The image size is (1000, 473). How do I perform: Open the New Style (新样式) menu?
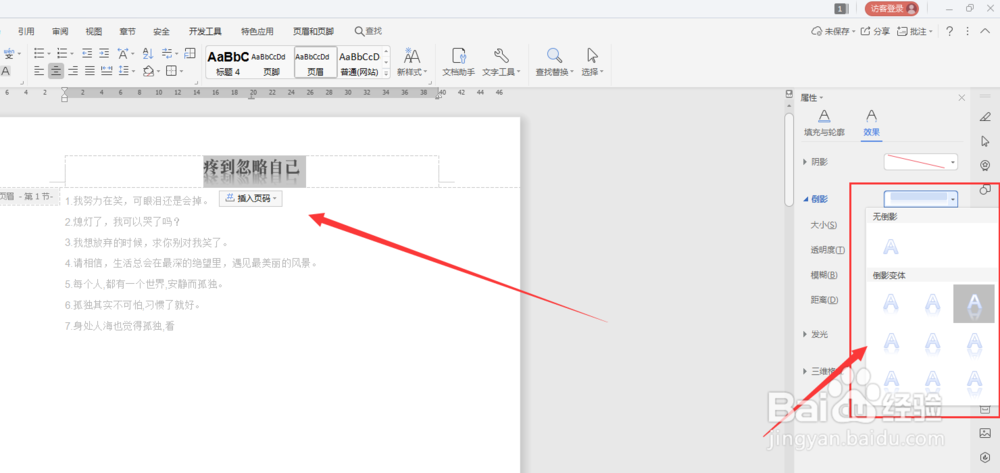(412, 62)
